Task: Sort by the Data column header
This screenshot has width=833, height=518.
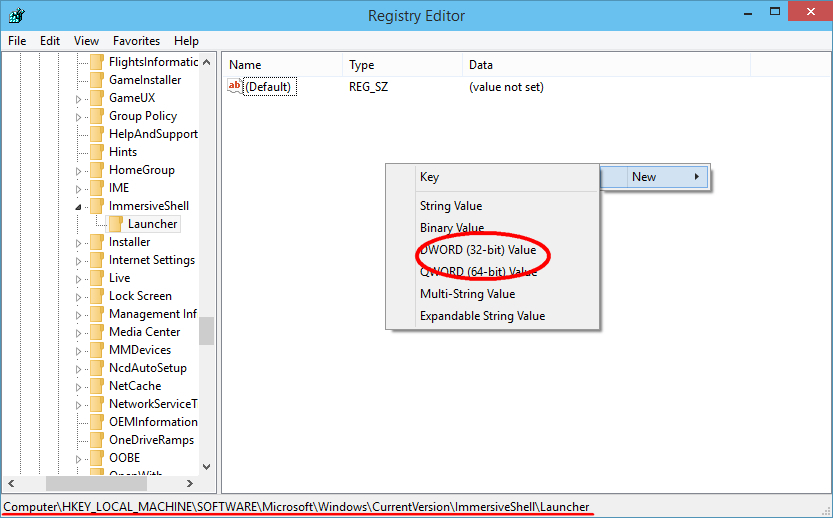Action: click(607, 65)
